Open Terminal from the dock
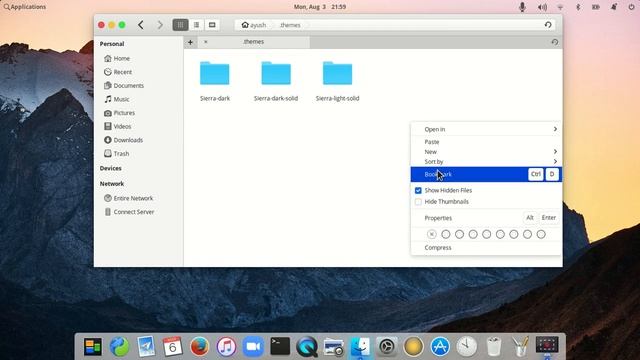The image size is (640, 360). (x=280, y=347)
